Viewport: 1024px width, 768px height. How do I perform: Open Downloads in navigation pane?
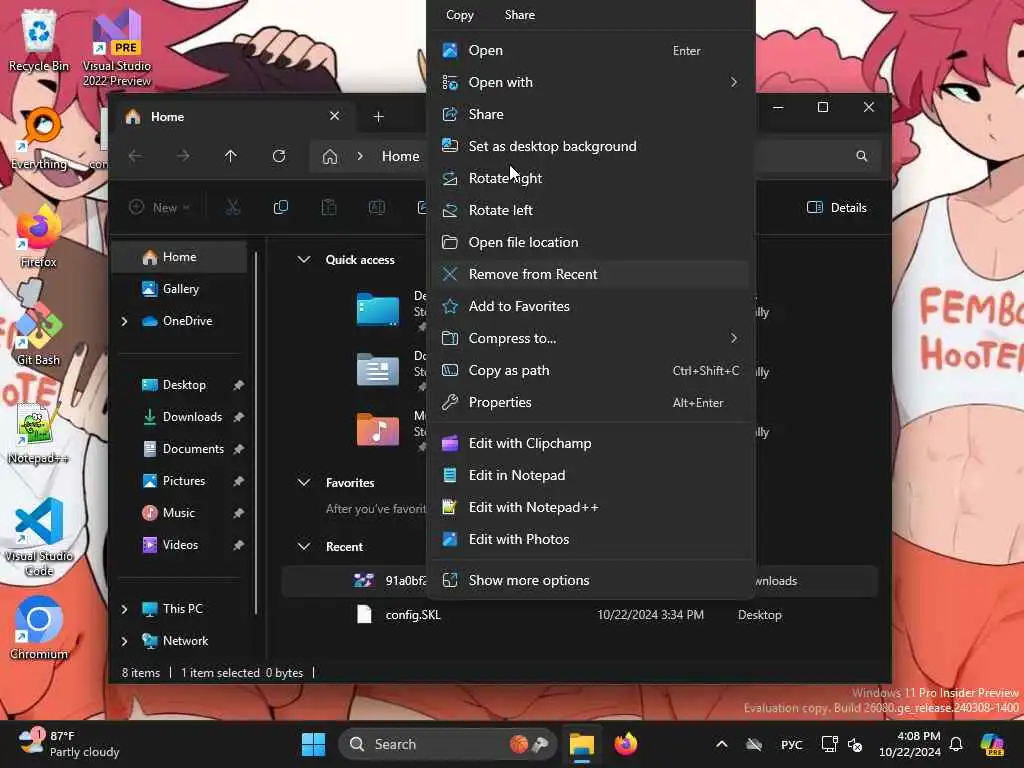click(x=180, y=417)
